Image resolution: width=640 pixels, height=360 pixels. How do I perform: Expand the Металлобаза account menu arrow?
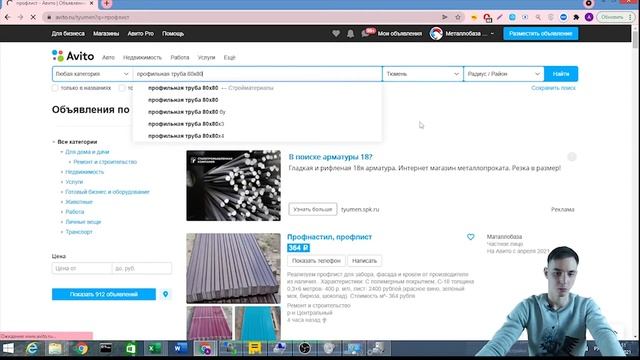pyautogui.click(x=492, y=33)
